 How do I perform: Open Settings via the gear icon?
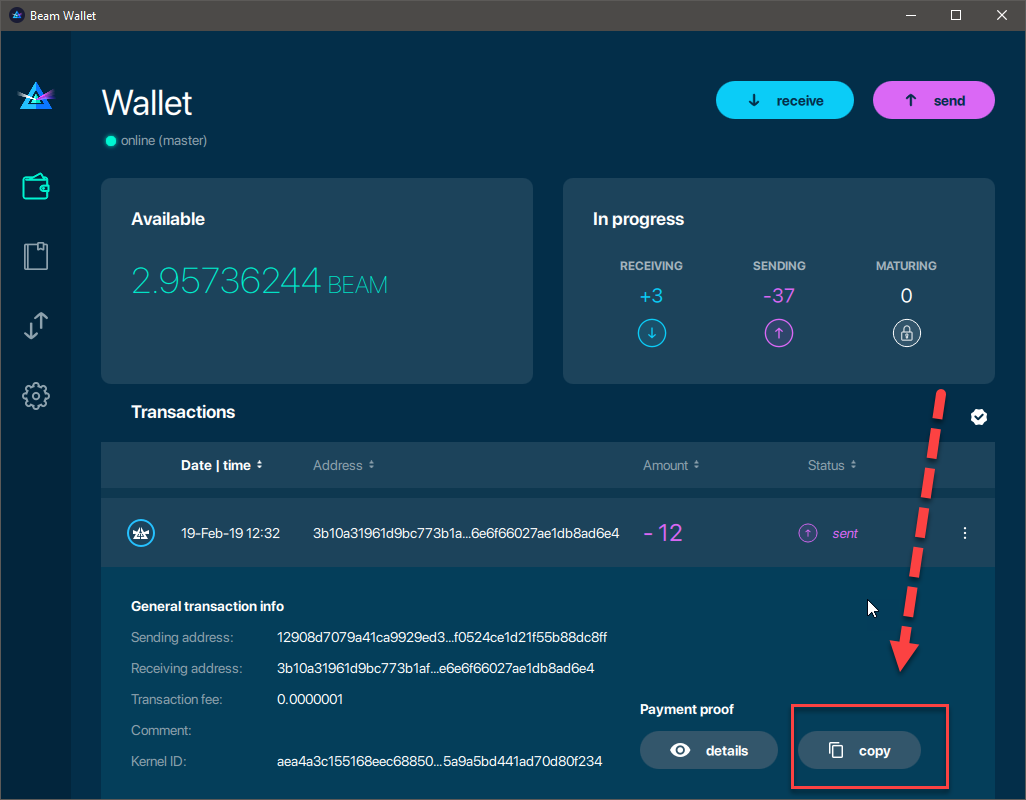(x=35, y=396)
